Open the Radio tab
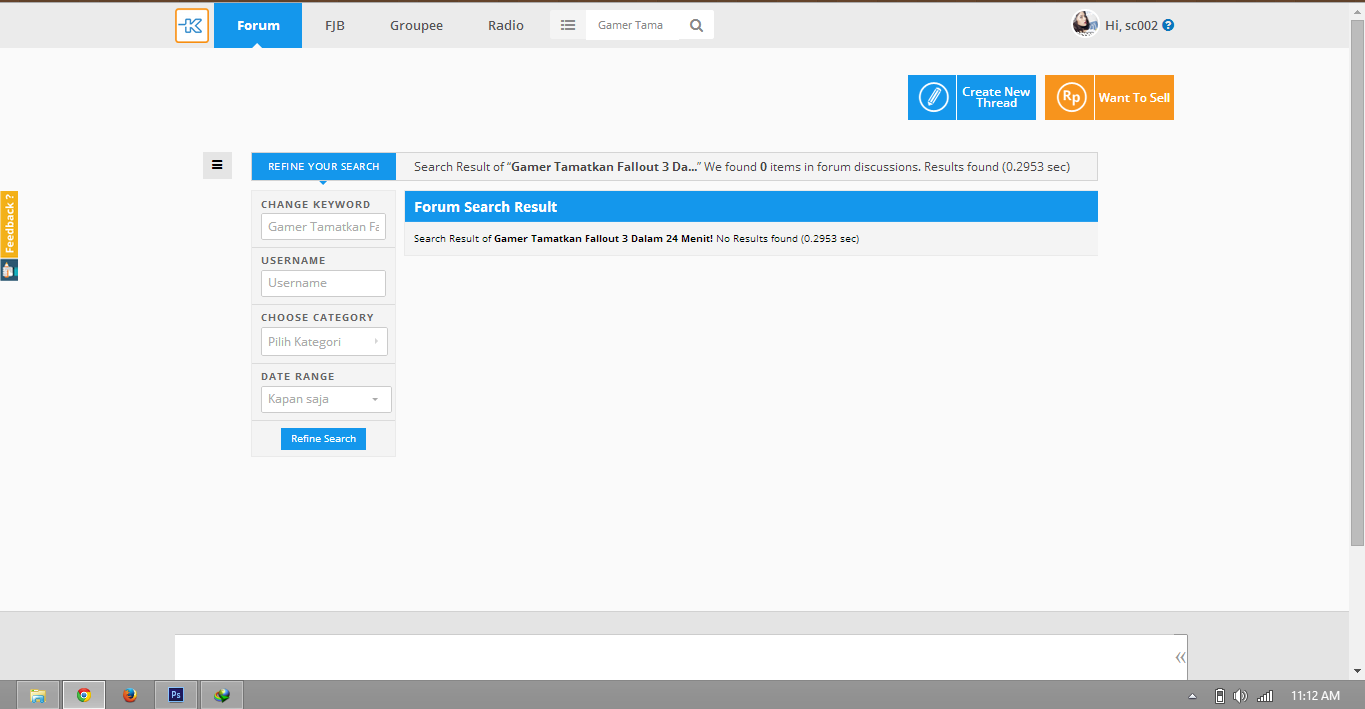1365x709 pixels. [506, 25]
